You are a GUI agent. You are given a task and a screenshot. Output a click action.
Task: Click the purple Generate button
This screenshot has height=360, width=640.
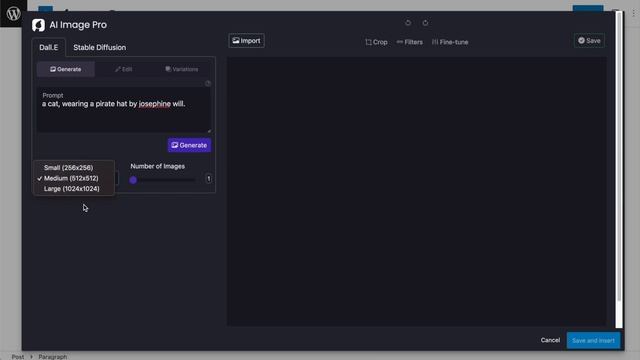[x=189, y=145]
